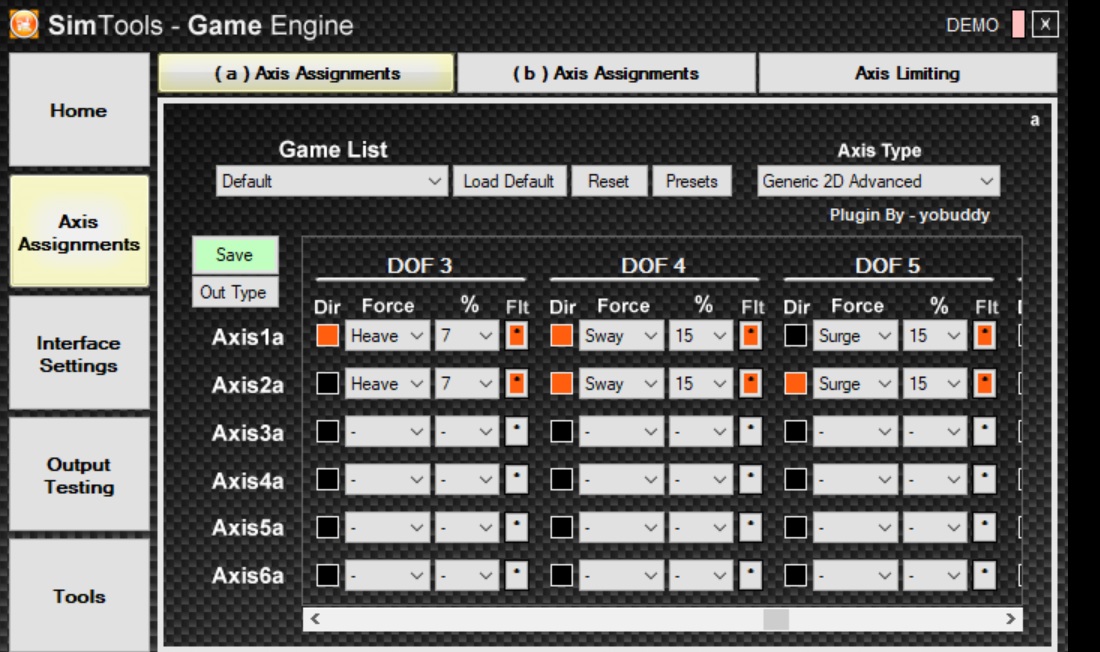This screenshot has width=1100, height=652.
Task: Open Interface Settings section
Action: click(79, 354)
